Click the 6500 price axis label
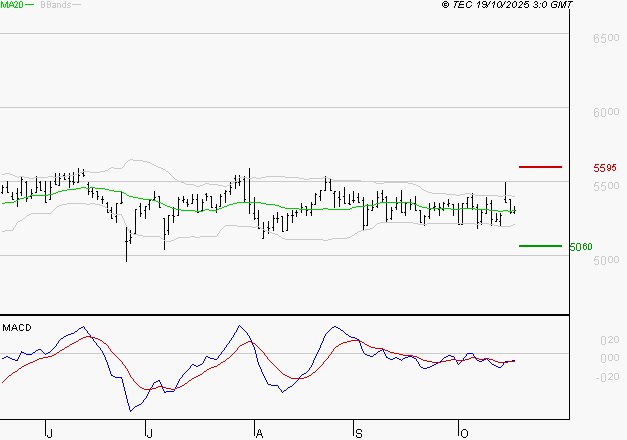This screenshot has height=440, width=627. [x=605, y=38]
